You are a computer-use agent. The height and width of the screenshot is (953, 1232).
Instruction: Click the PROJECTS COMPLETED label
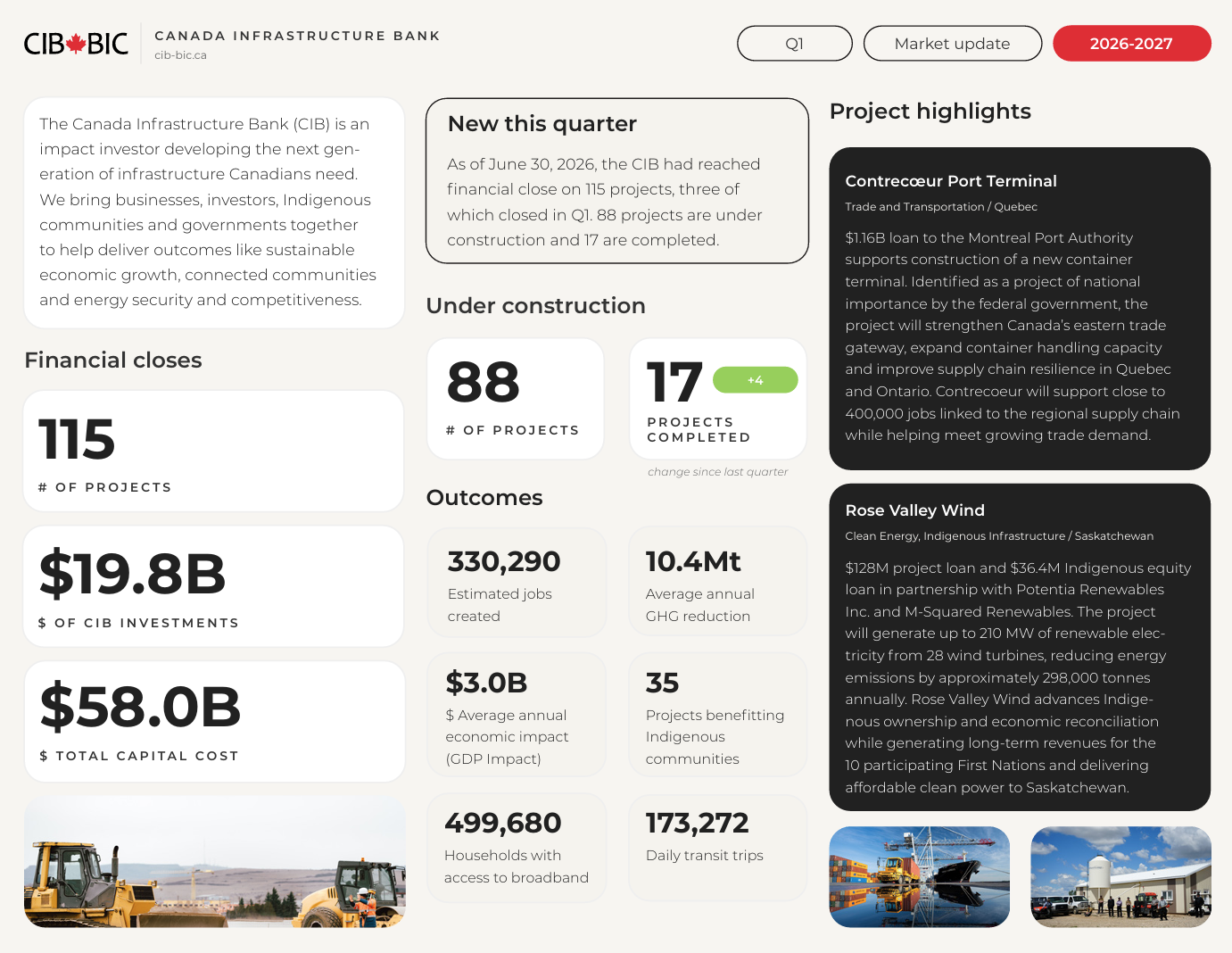click(x=699, y=429)
